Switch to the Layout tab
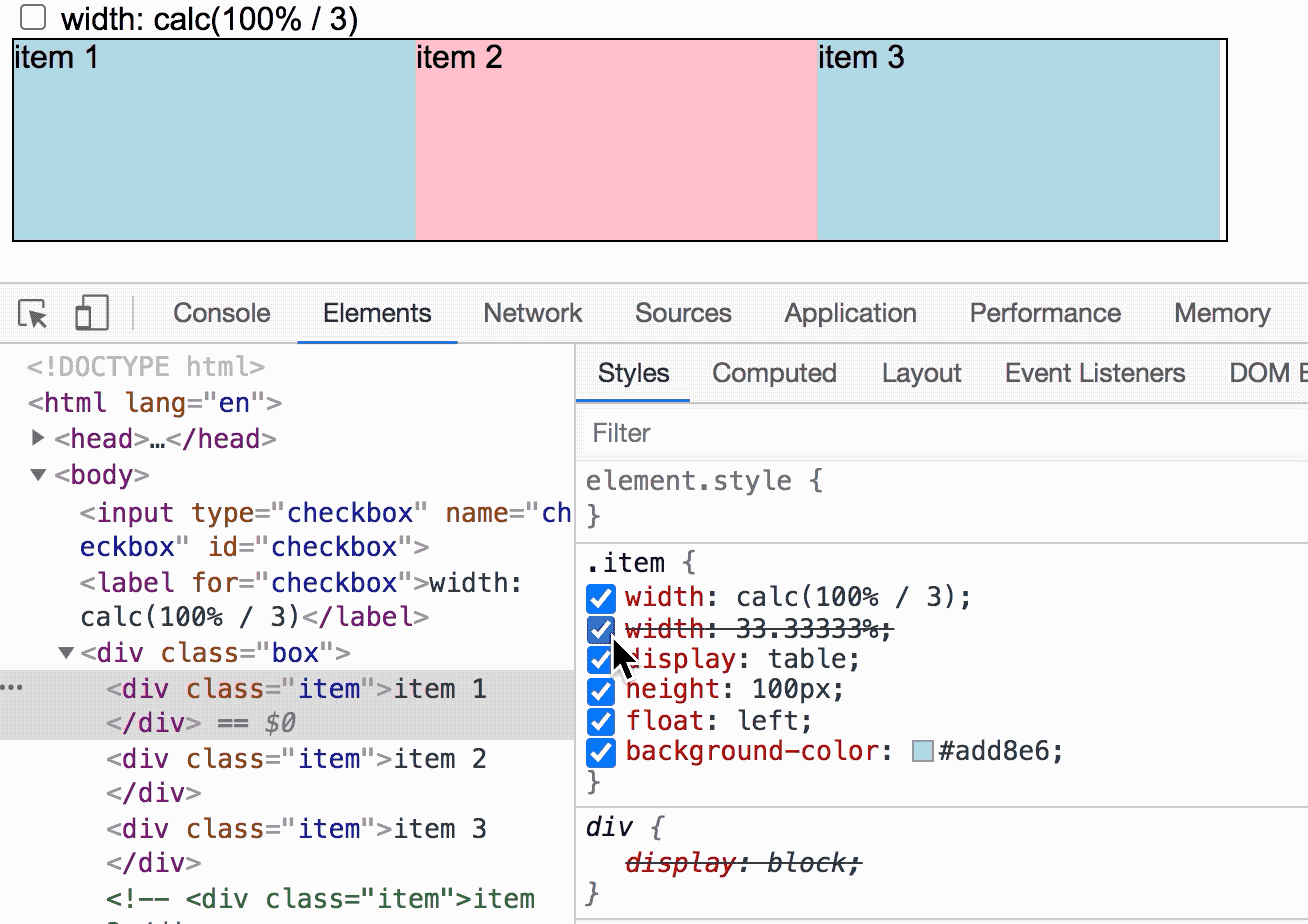 [x=921, y=374]
